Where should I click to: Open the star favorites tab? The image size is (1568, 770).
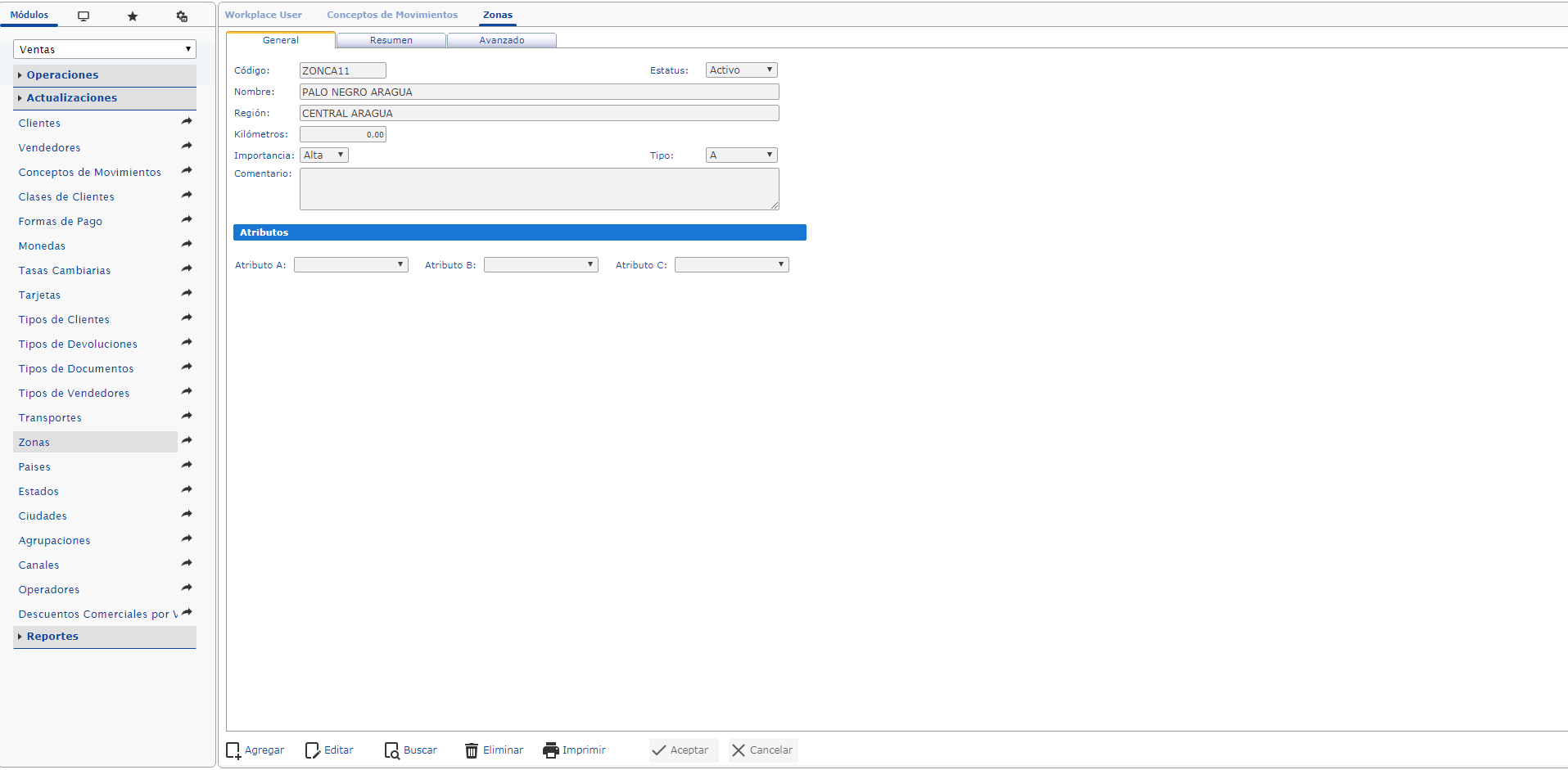coord(133,16)
